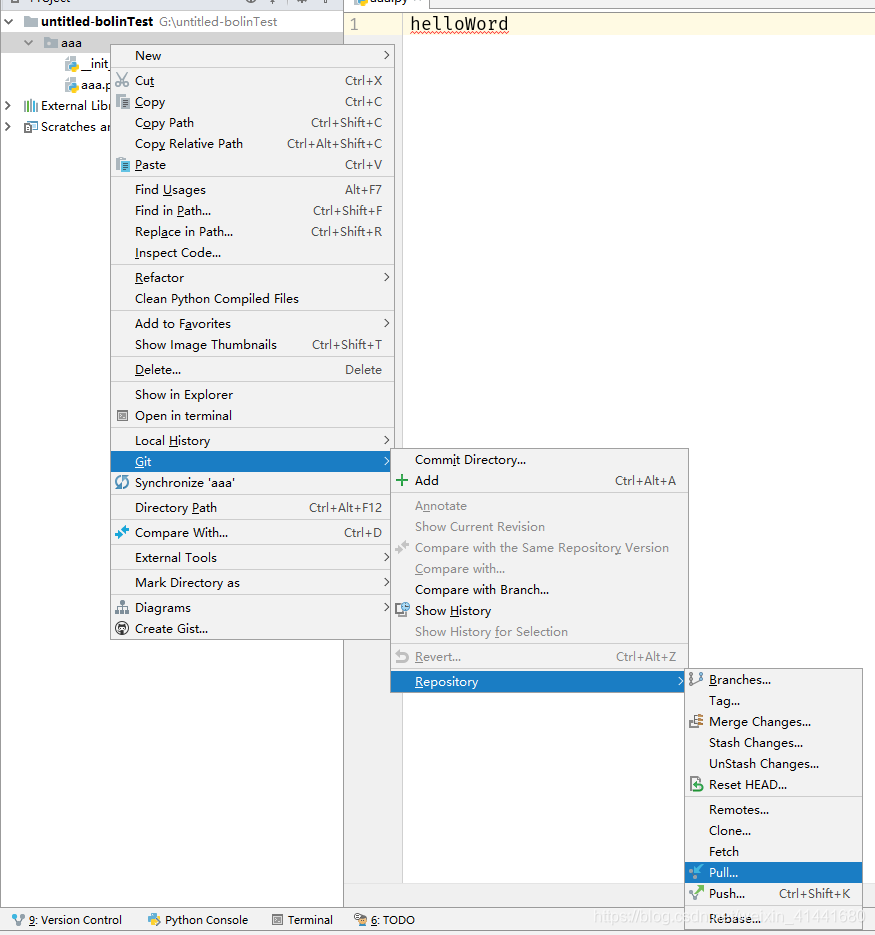Click the Branches fork icon

pos(696,679)
